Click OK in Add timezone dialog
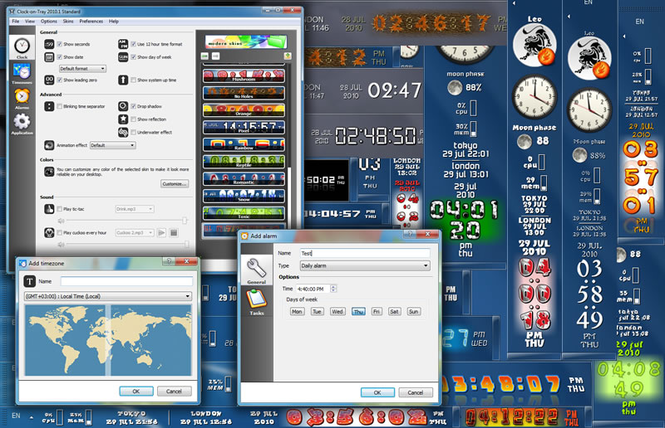This screenshot has width=665, height=428. [x=136, y=391]
